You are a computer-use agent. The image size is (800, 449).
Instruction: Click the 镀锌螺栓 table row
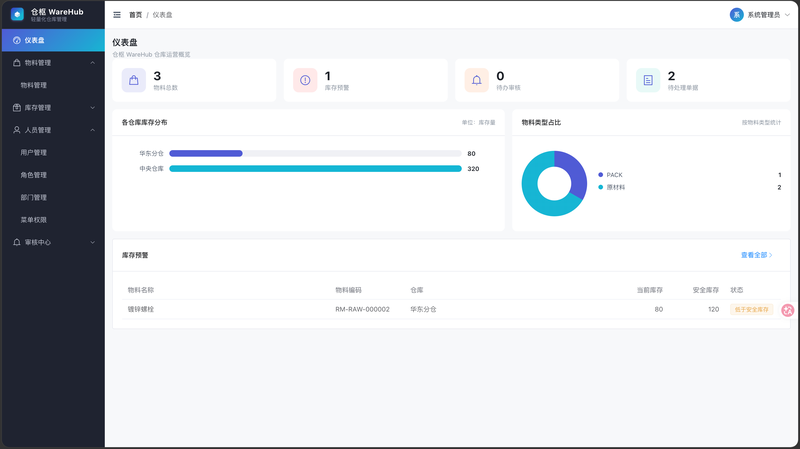tap(451, 309)
